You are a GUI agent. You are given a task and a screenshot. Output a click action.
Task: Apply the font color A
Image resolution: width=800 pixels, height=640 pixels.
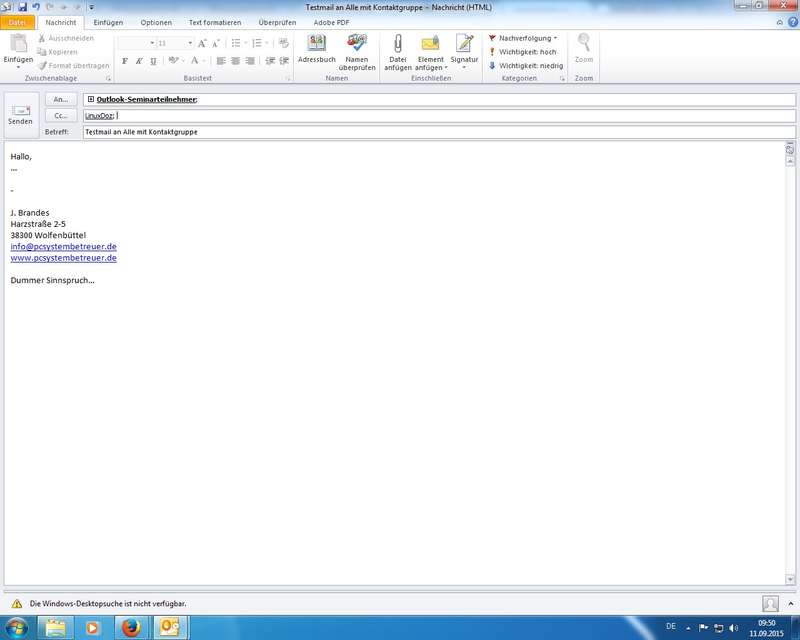[194, 61]
